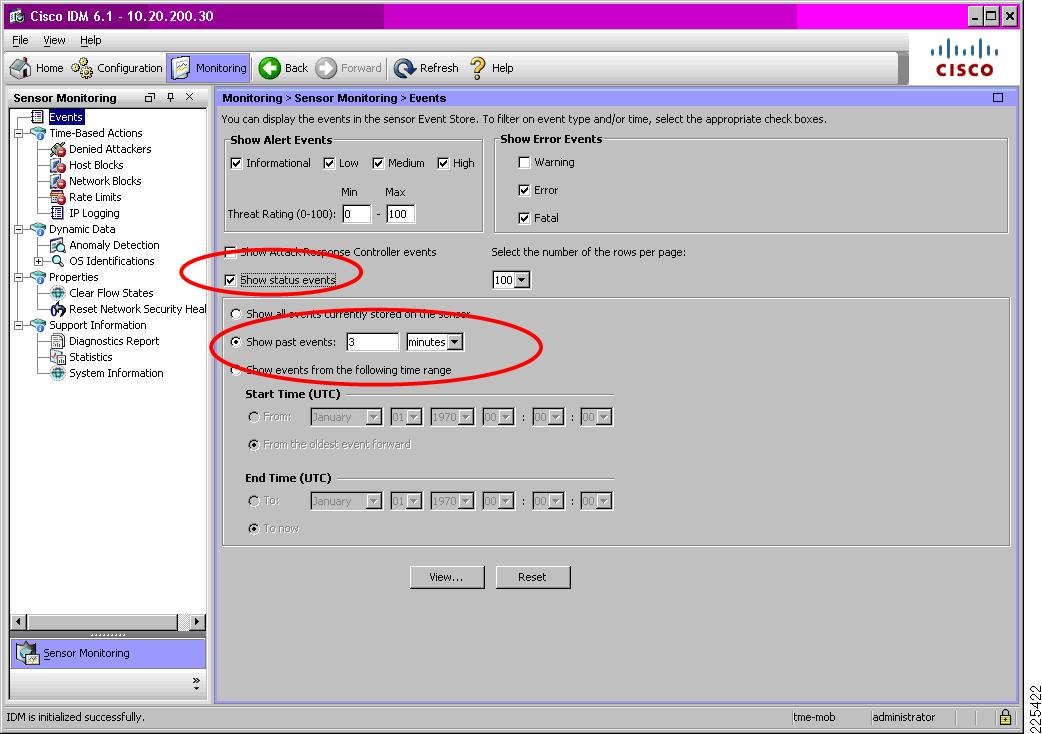Viewport: 1042px width, 734px height.
Task: Uncheck the Error events checkbox
Action: coord(524,190)
